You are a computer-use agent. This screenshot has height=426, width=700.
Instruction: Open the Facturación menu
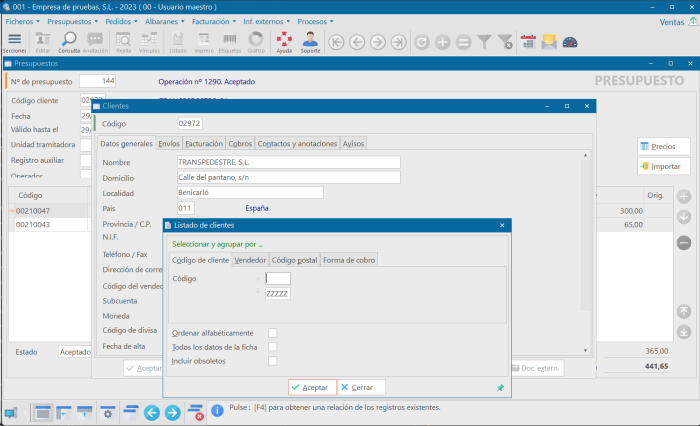click(x=214, y=21)
